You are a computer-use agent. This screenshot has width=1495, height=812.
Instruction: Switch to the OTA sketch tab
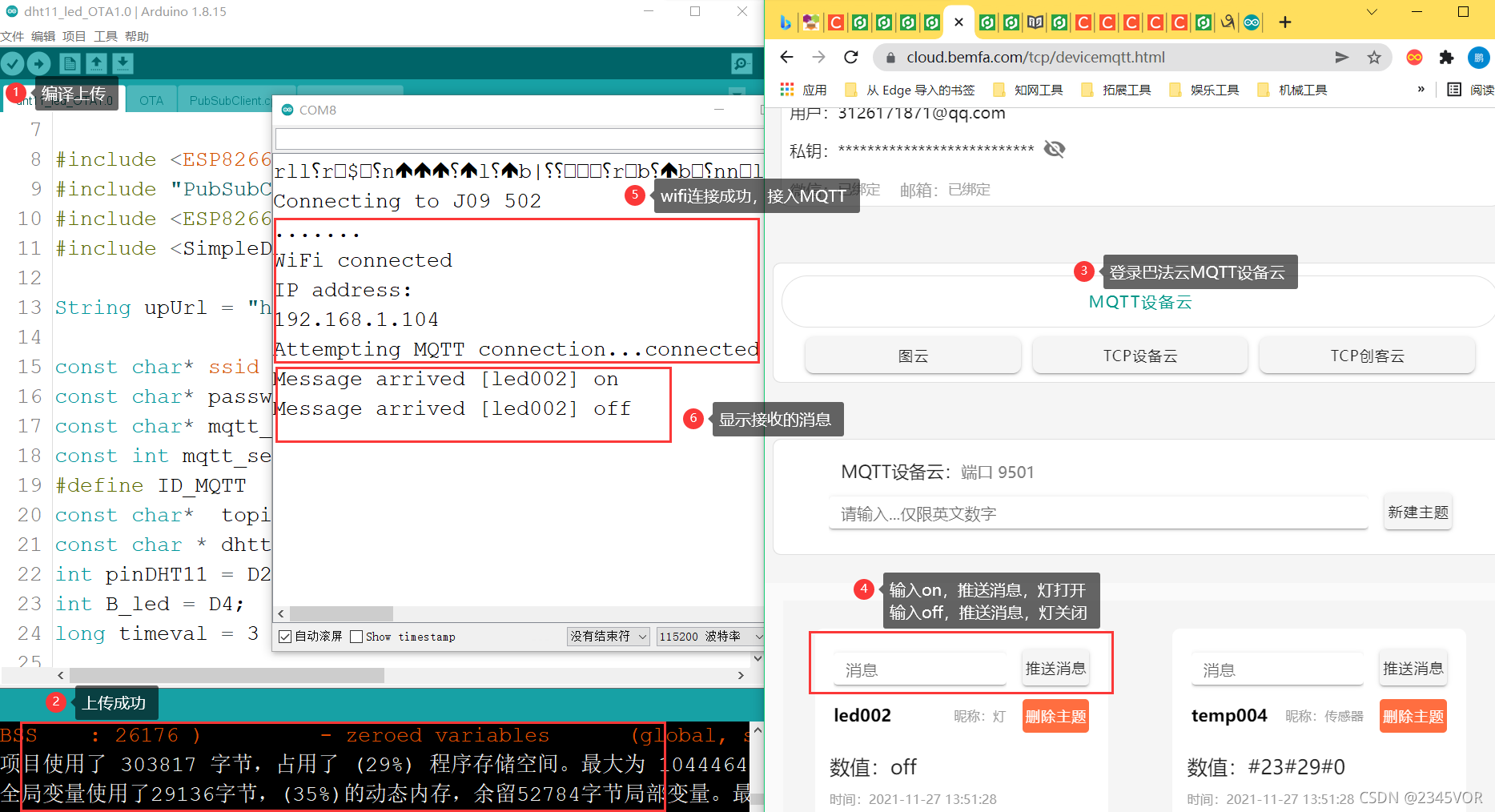pos(151,100)
